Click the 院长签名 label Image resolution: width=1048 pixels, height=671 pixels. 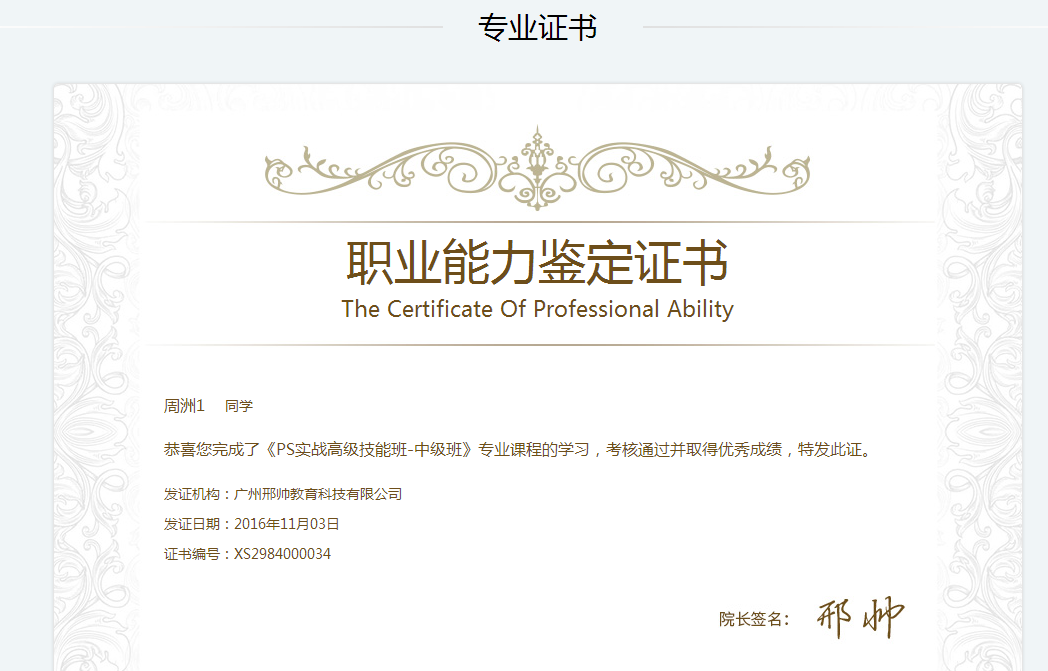pos(750,620)
